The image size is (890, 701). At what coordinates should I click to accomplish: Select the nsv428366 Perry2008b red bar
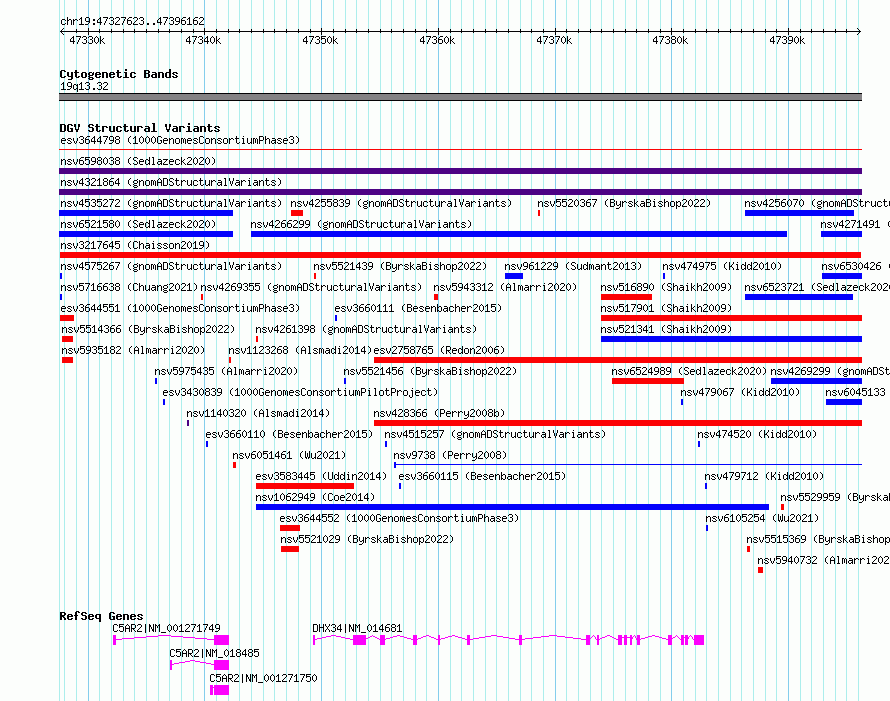[x=618, y=423]
